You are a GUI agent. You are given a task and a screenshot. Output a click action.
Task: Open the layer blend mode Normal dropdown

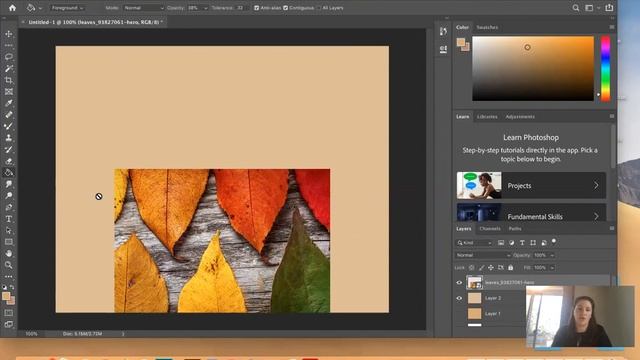coord(483,255)
